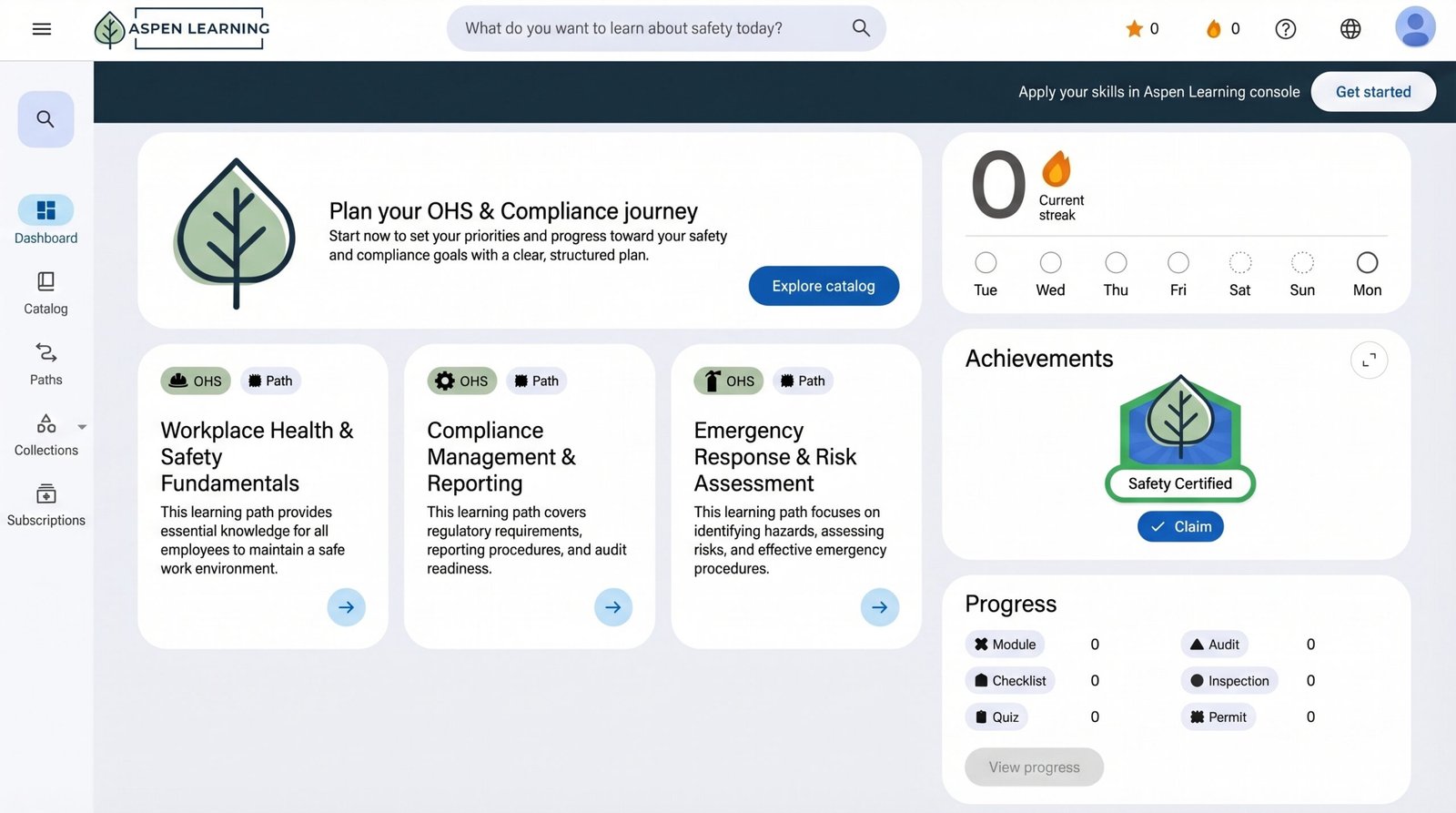Image resolution: width=1456 pixels, height=813 pixels.
Task: Open Paths in sidebar
Action: (x=45, y=364)
